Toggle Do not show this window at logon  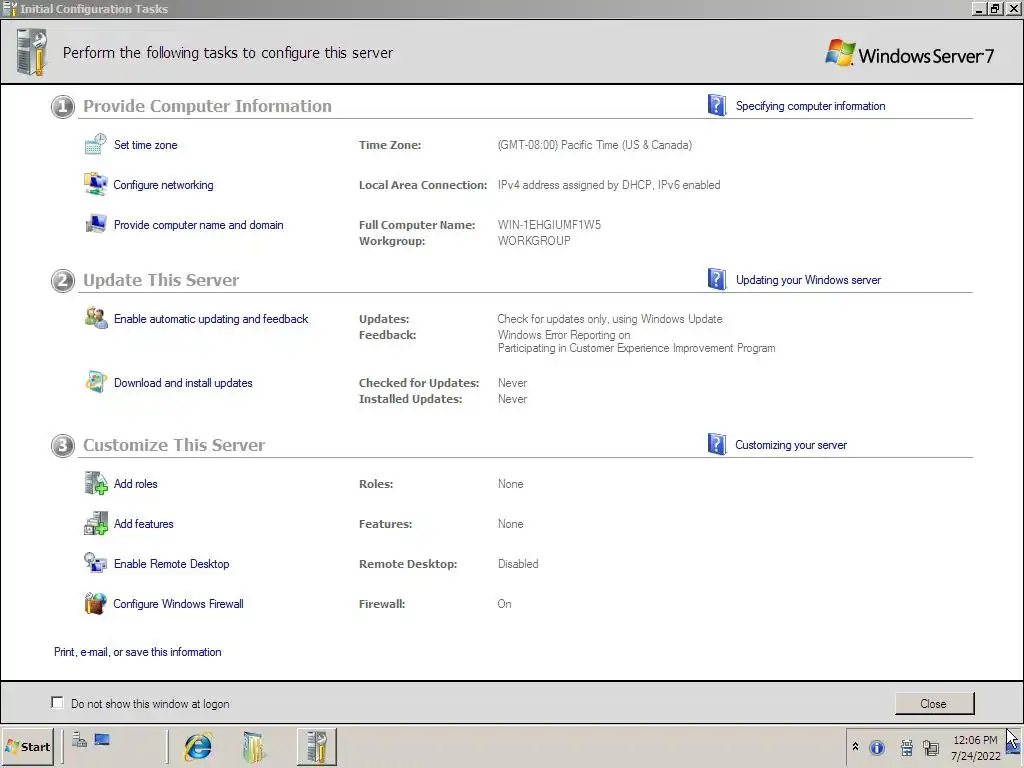point(57,703)
